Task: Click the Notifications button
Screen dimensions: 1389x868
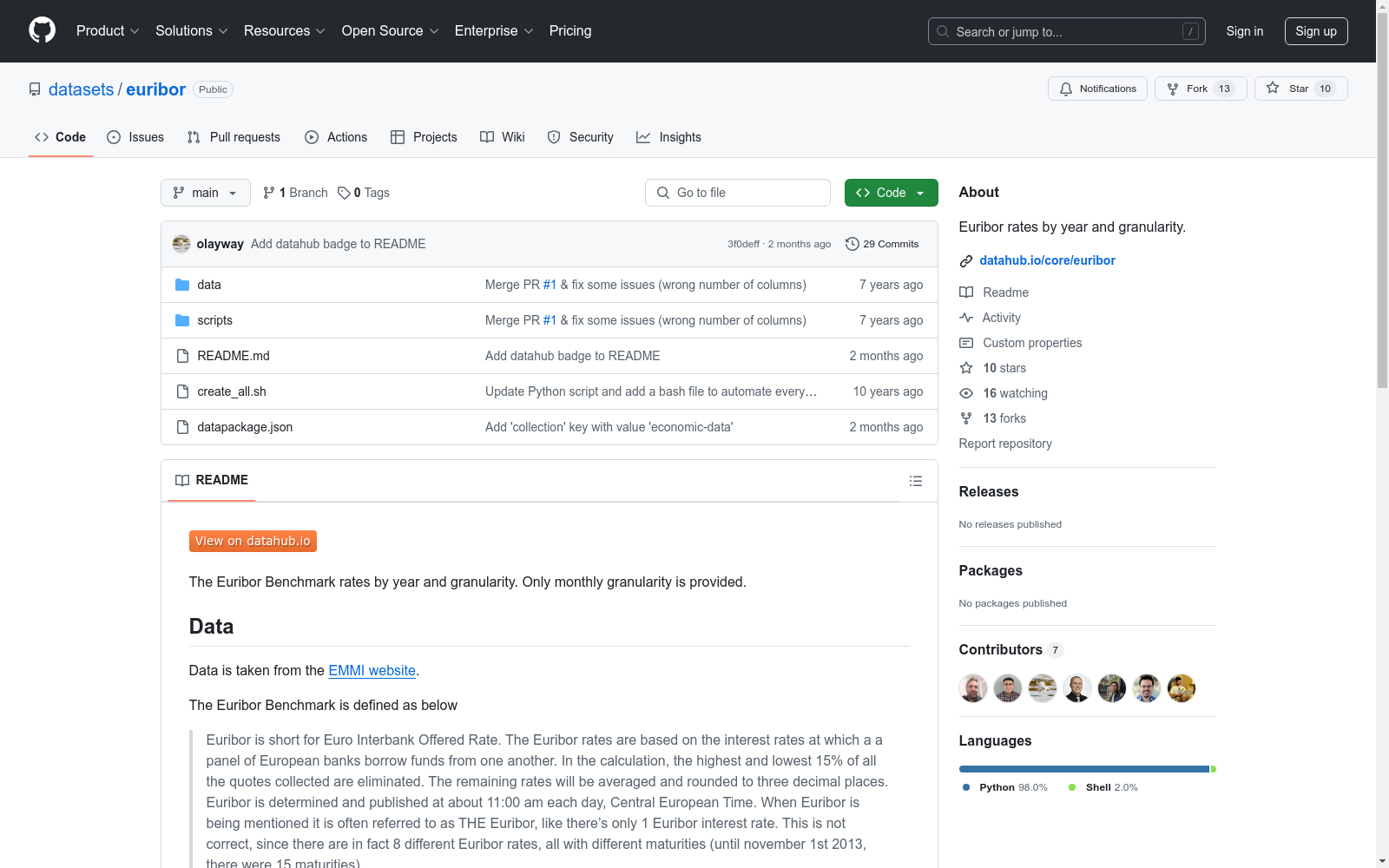Action: click(1098, 89)
